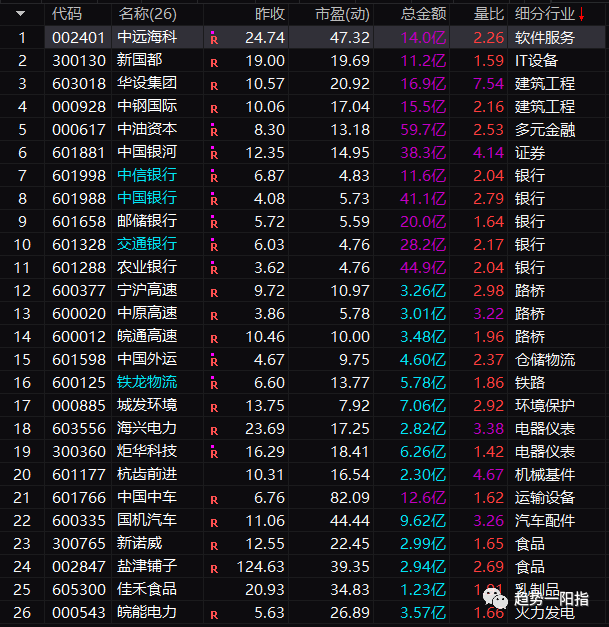Select stock name 新诺威

coord(140,543)
